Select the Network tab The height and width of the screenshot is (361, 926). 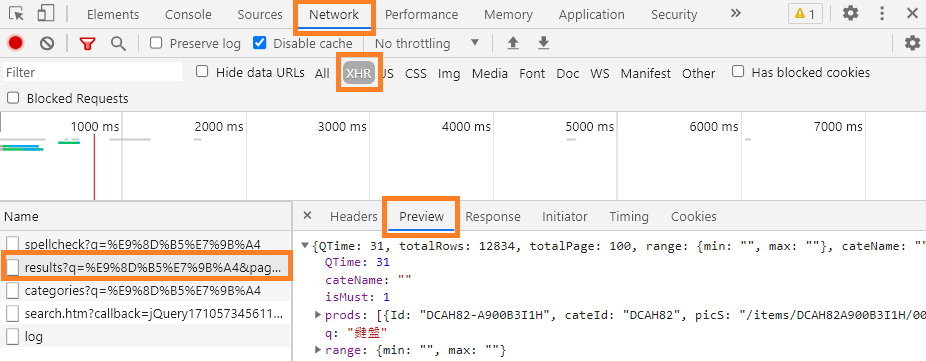coord(334,14)
